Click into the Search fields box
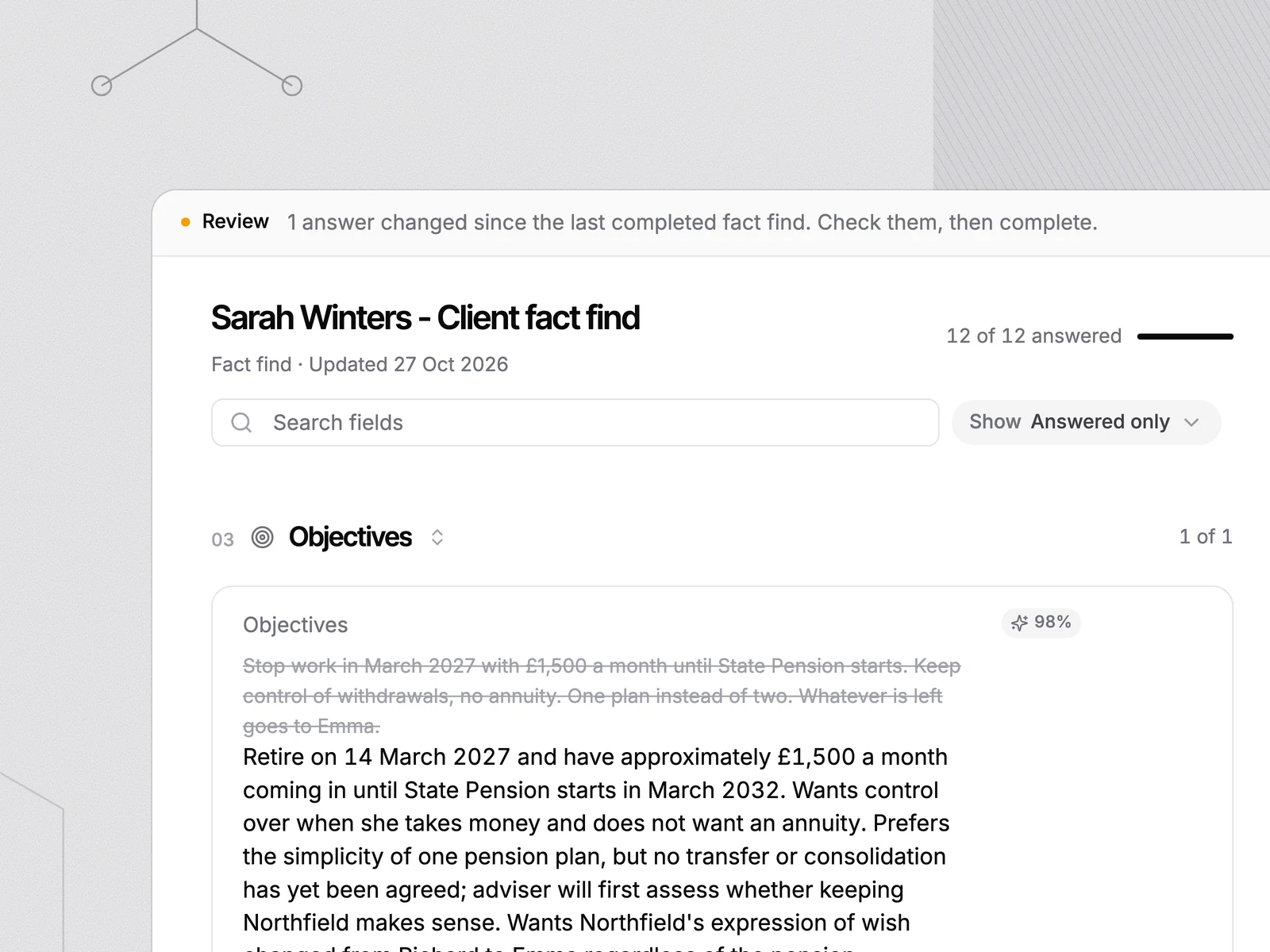The height and width of the screenshot is (952, 1270). pos(575,423)
